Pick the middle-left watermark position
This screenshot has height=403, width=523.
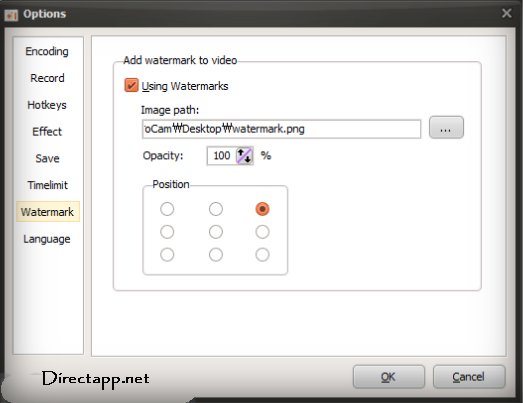coord(167,232)
